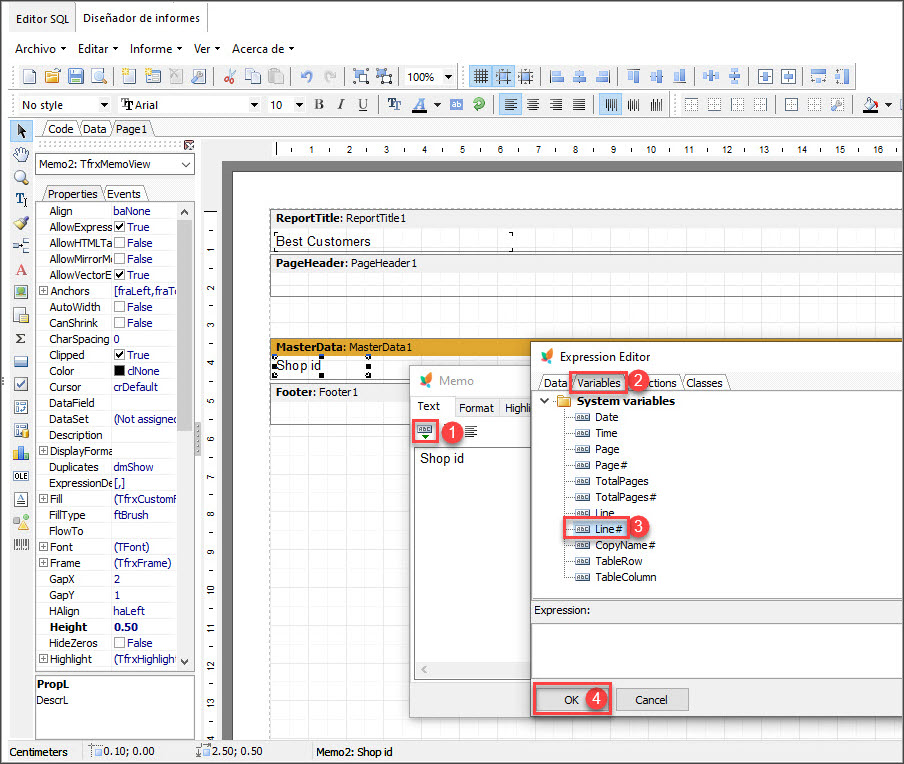The height and width of the screenshot is (764, 904).
Task: Click Cancel in Expression Editor
Action: point(651,699)
